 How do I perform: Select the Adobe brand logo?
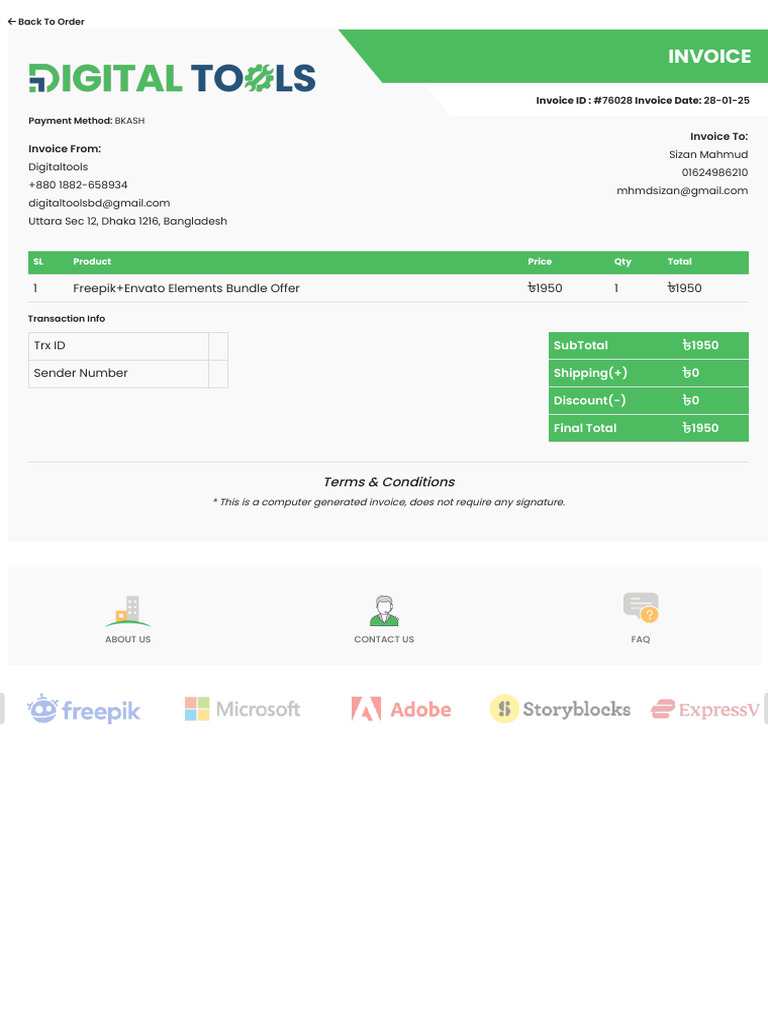pos(401,709)
